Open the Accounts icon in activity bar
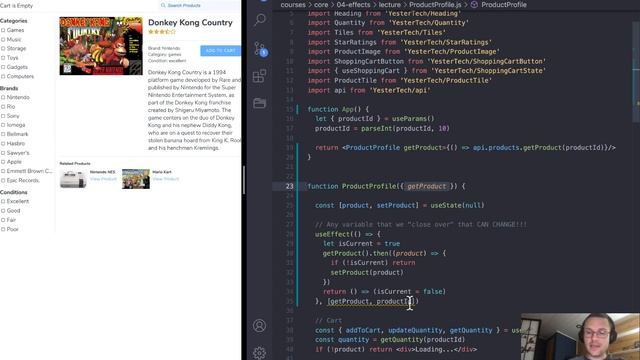640x360 pixels. coord(259,325)
